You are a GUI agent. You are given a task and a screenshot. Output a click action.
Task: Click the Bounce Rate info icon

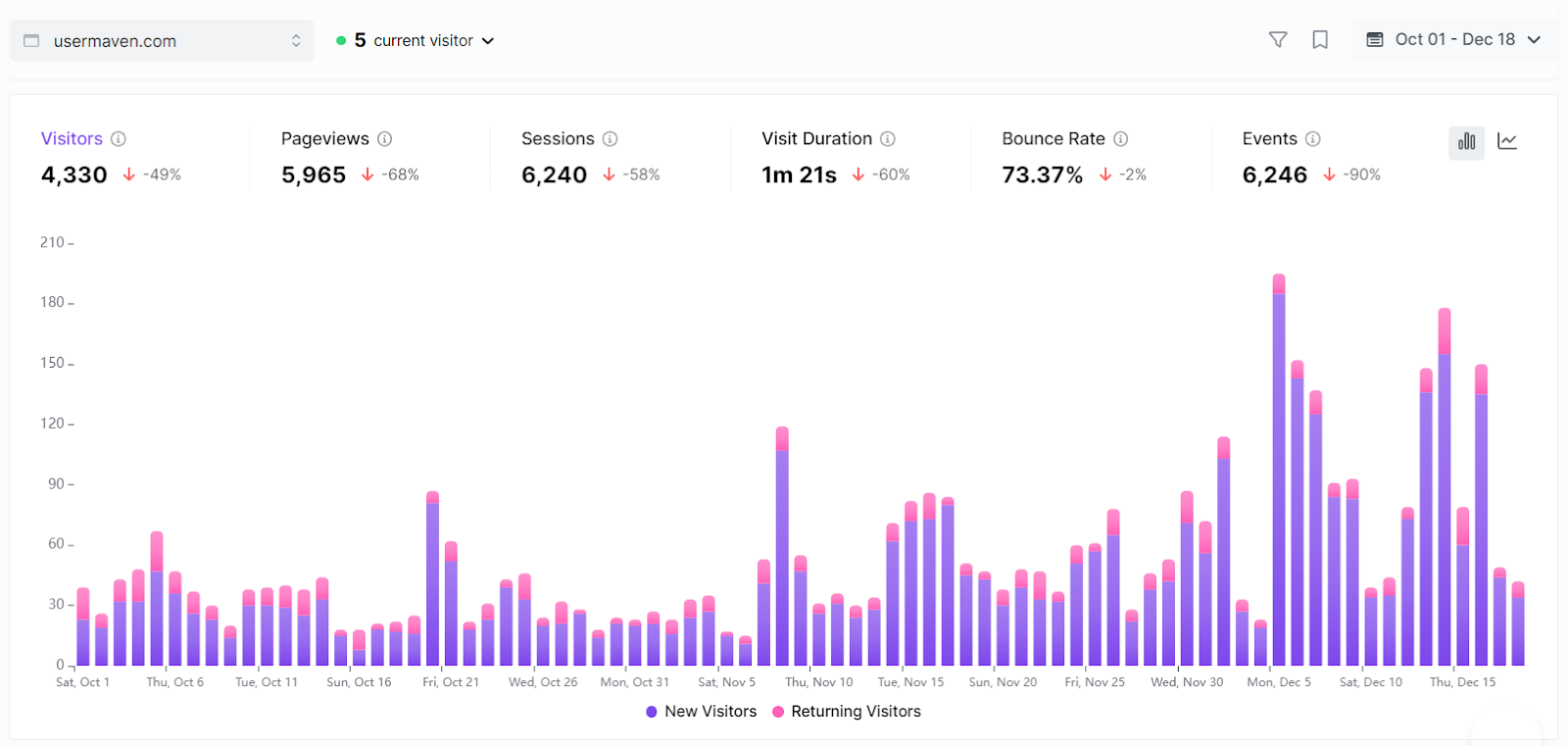pyautogui.click(x=1121, y=139)
